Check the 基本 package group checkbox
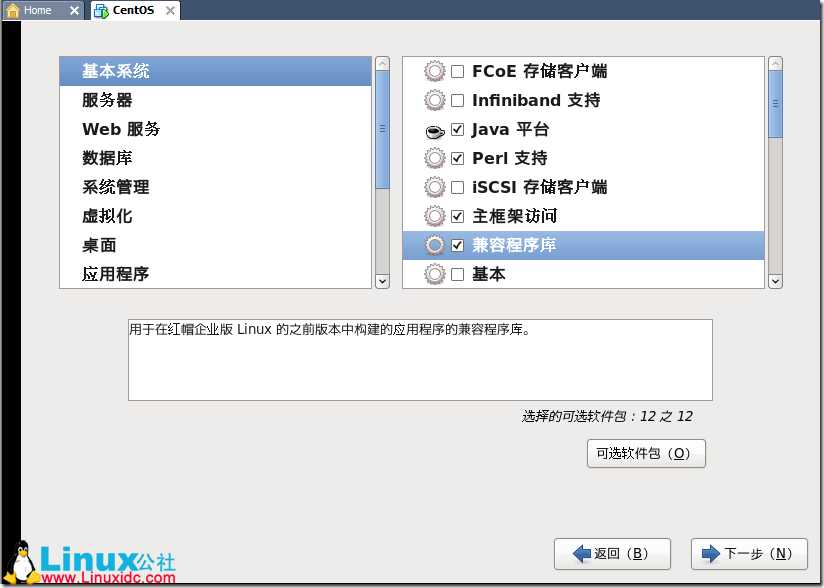This screenshot has height=588, width=824. [458, 274]
